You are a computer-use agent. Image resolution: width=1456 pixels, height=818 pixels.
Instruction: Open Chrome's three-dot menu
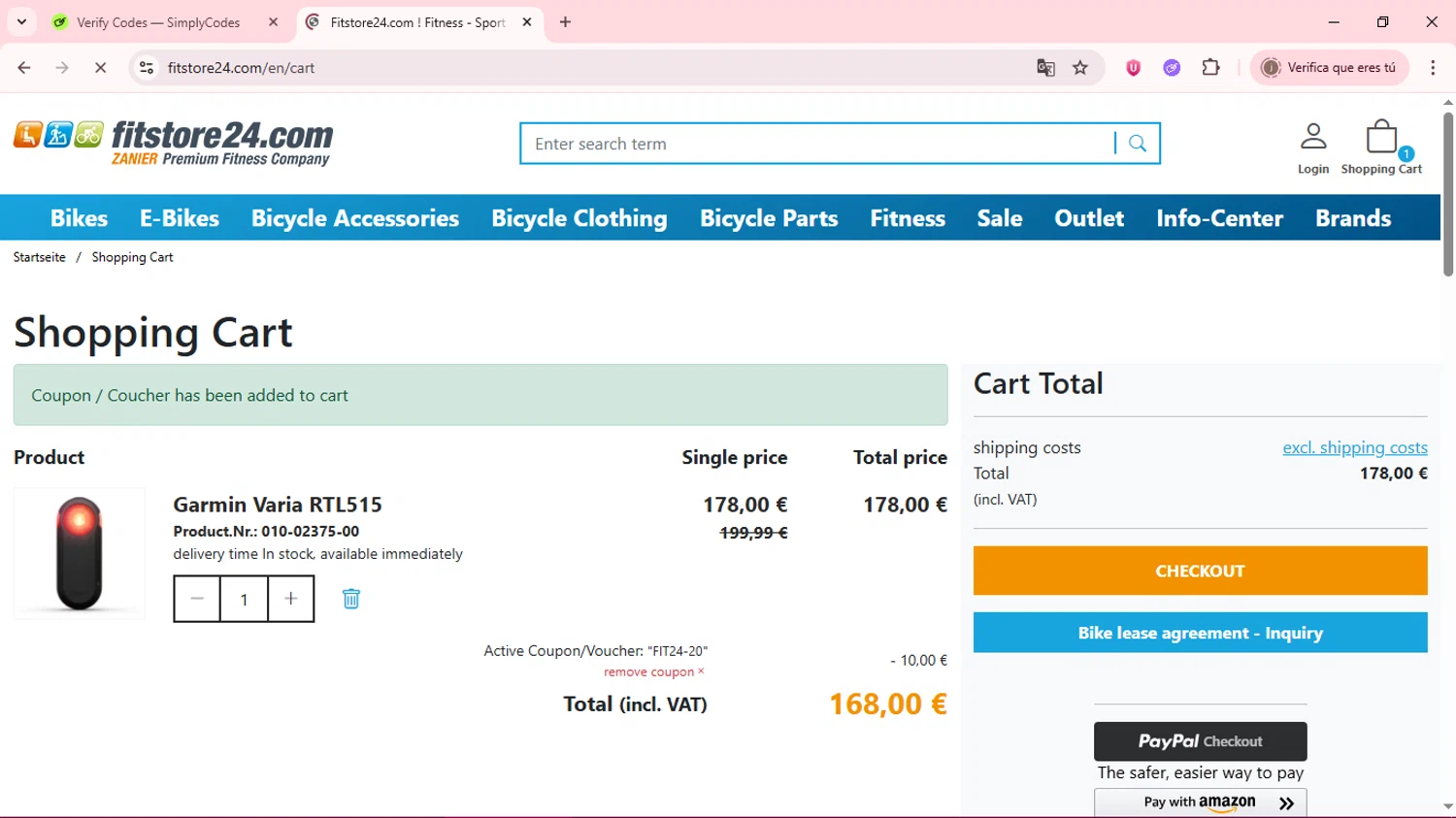(1433, 68)
